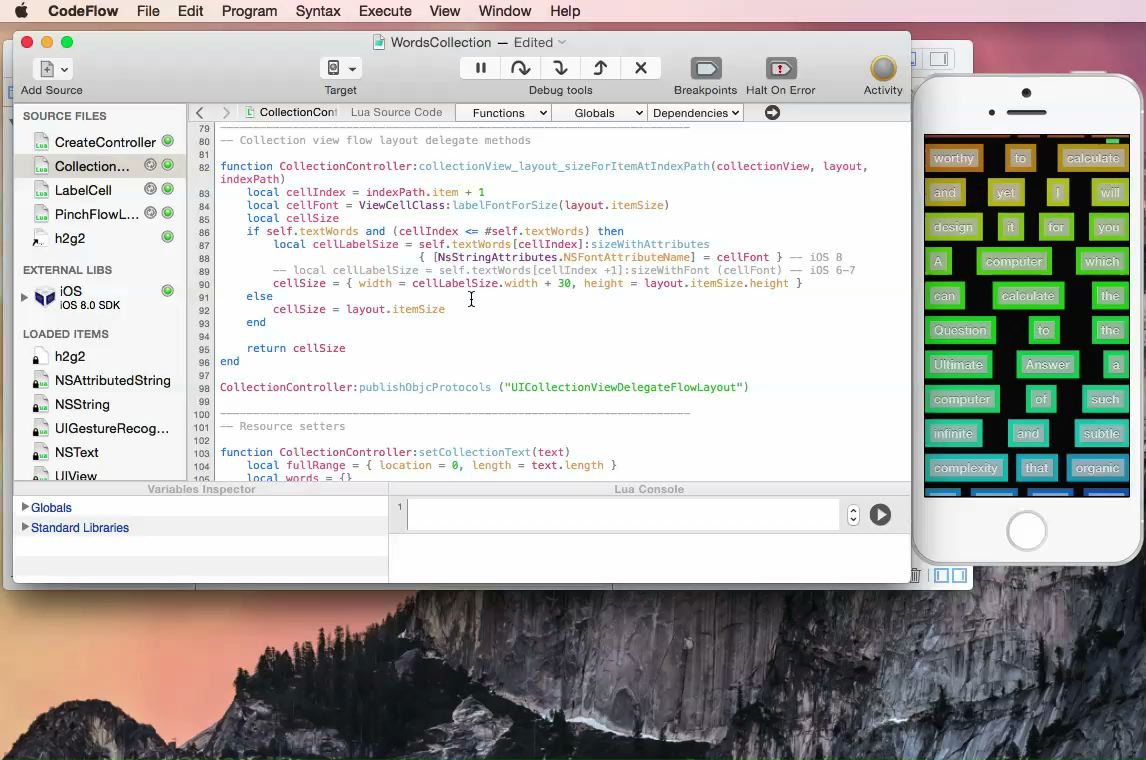Open the Dependencies dropdown
This screenshot has width=1146, height=760.
[x=696, y=113]
